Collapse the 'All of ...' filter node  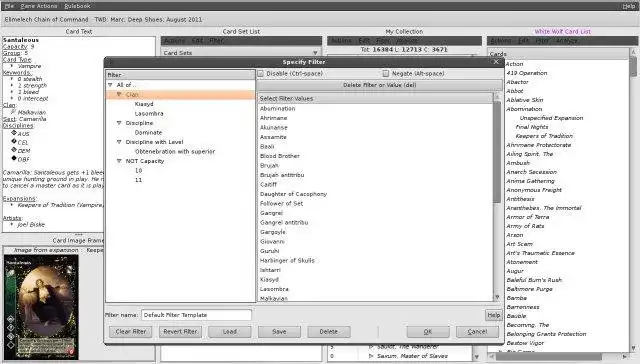(110, 85)
